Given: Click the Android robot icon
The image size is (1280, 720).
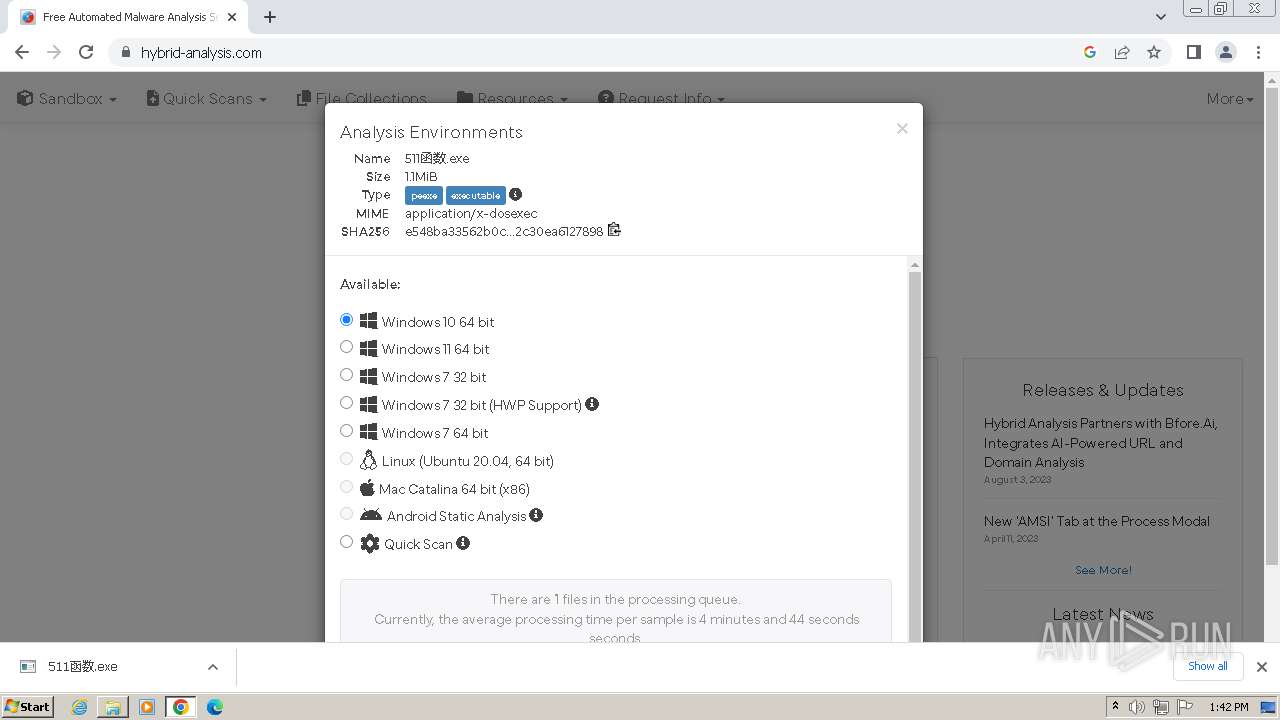Looking at the screenshot, I should 371,515.
